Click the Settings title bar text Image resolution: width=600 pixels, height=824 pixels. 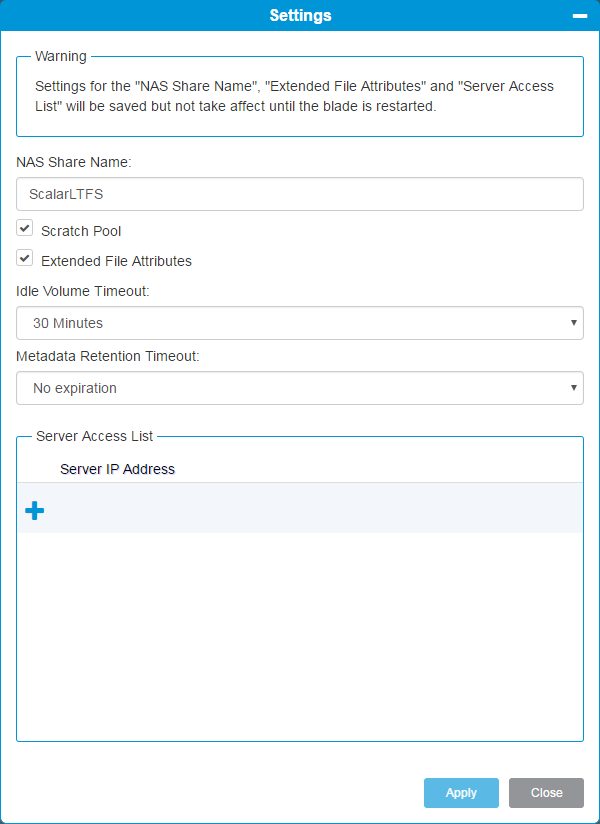300,16
